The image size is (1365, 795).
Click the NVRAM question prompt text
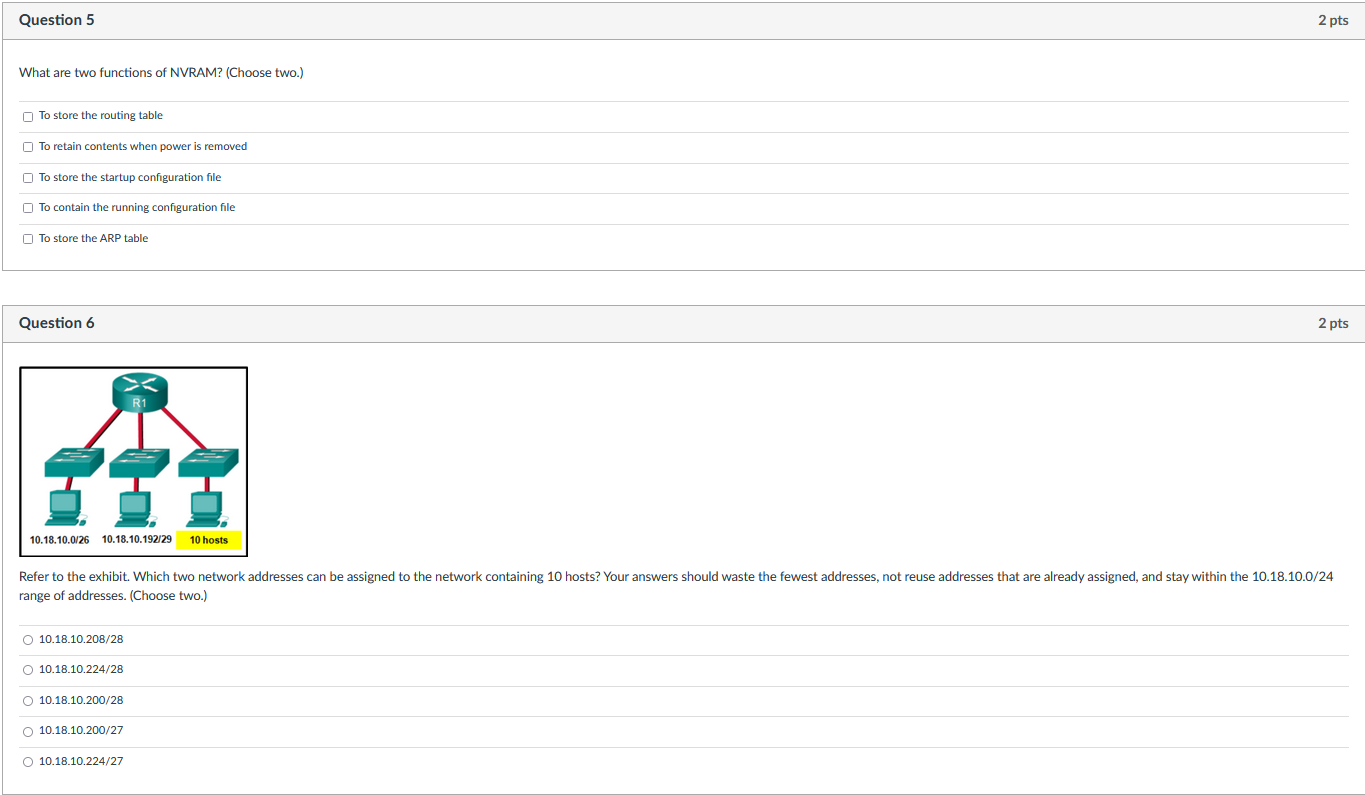[161, 73]
